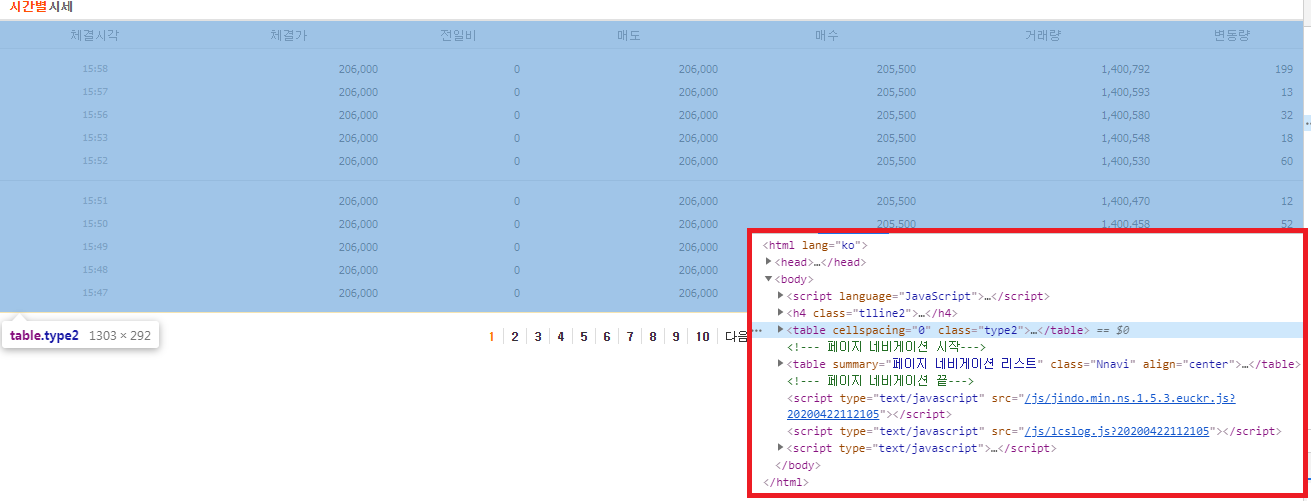Click the 15:56 time cell

(x=95, y=115)
